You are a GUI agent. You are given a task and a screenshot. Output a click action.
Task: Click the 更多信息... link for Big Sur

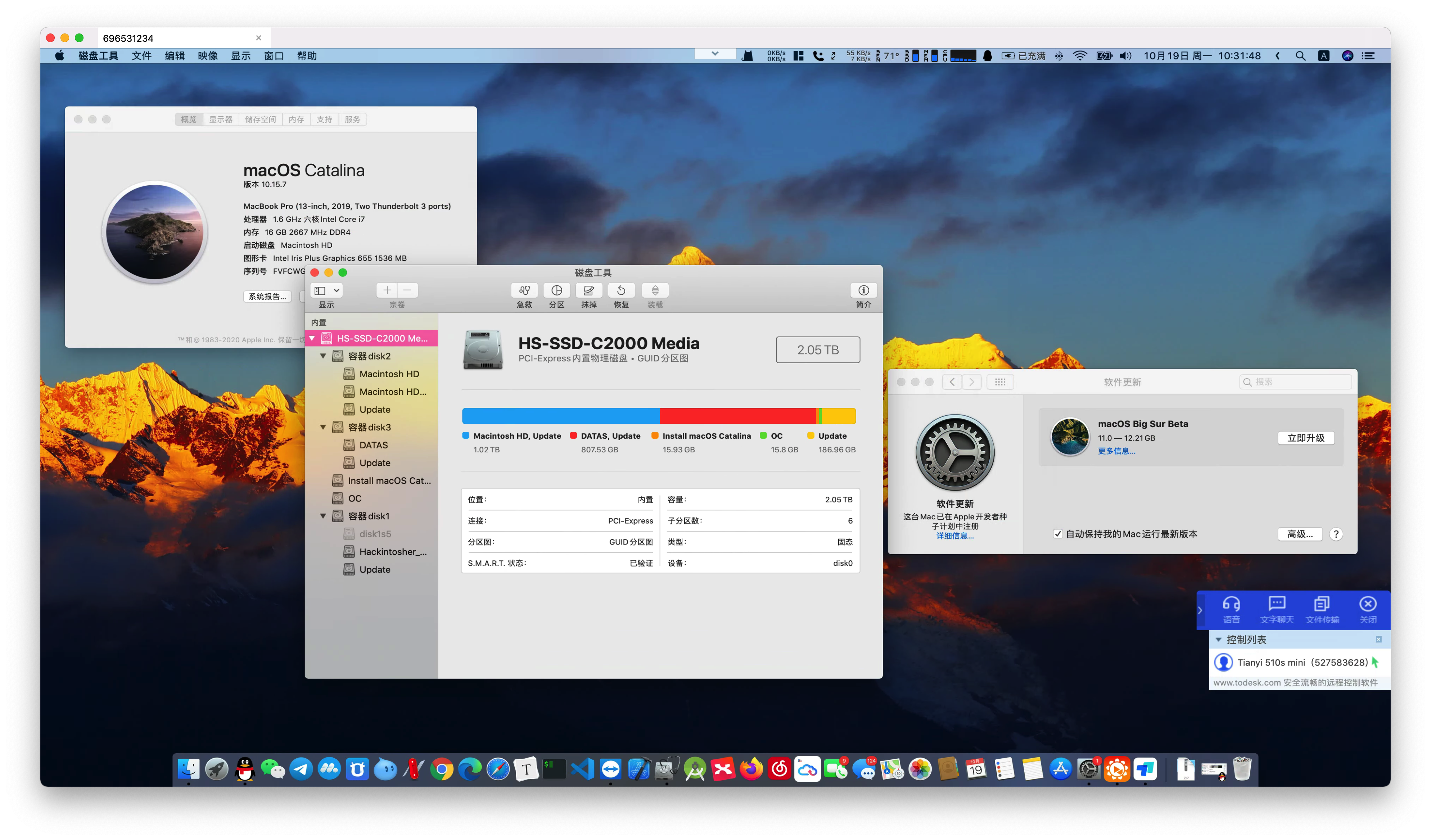coord(1116,451)
